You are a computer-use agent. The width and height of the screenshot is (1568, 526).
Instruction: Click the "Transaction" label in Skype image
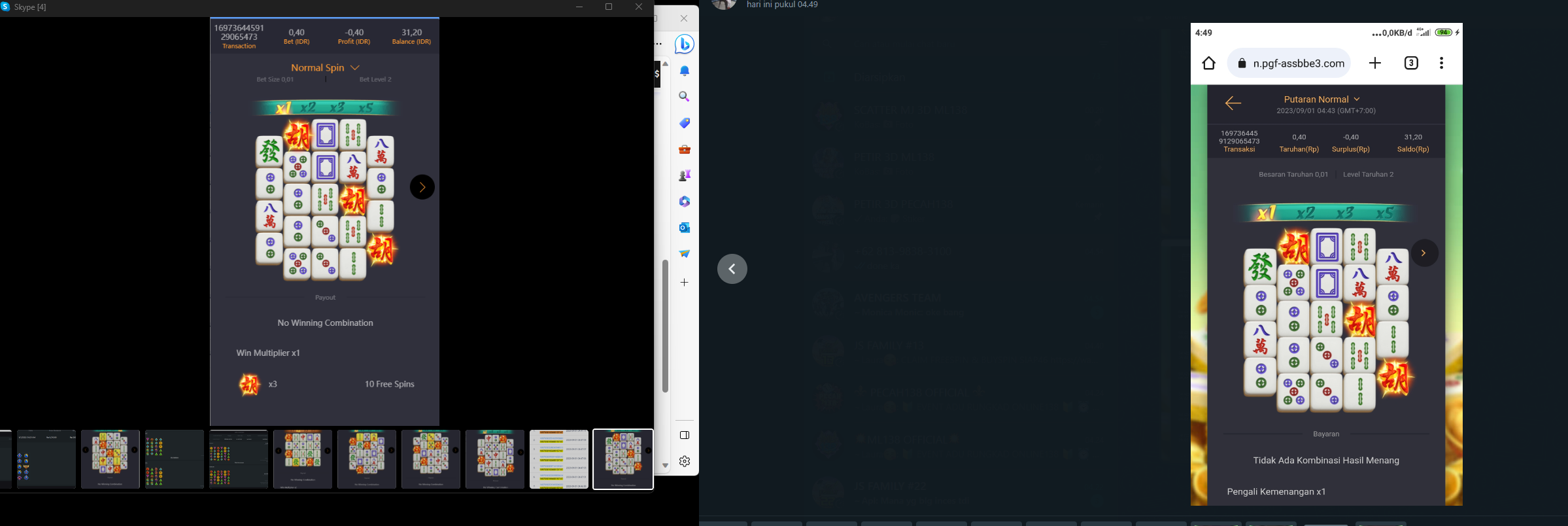coord(239,46)
